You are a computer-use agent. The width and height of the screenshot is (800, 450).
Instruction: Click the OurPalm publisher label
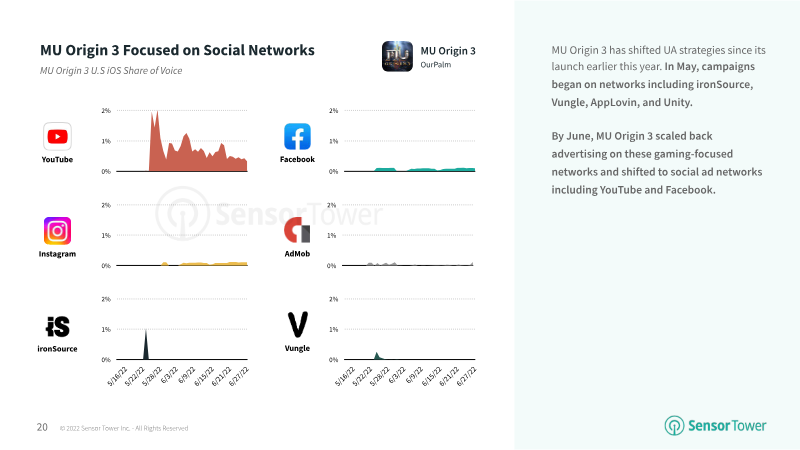(x=436, y=65)
